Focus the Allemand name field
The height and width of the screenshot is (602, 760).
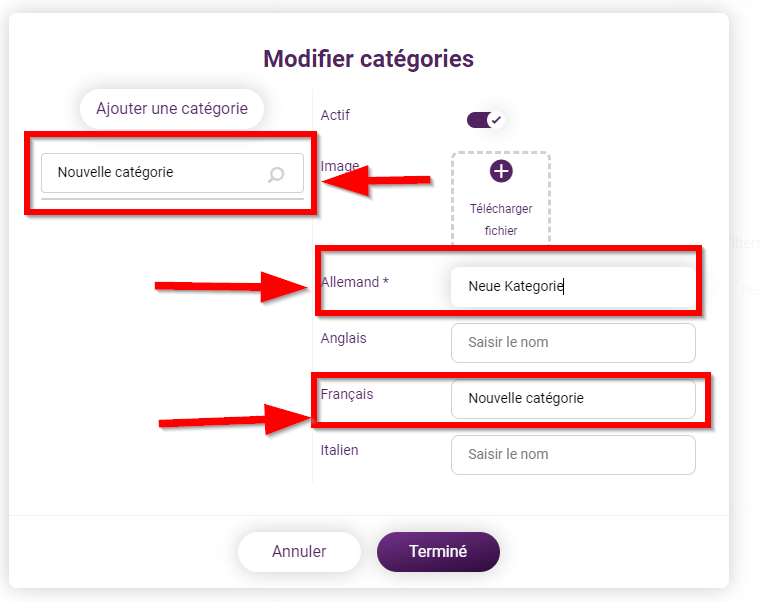click(573, 286)
